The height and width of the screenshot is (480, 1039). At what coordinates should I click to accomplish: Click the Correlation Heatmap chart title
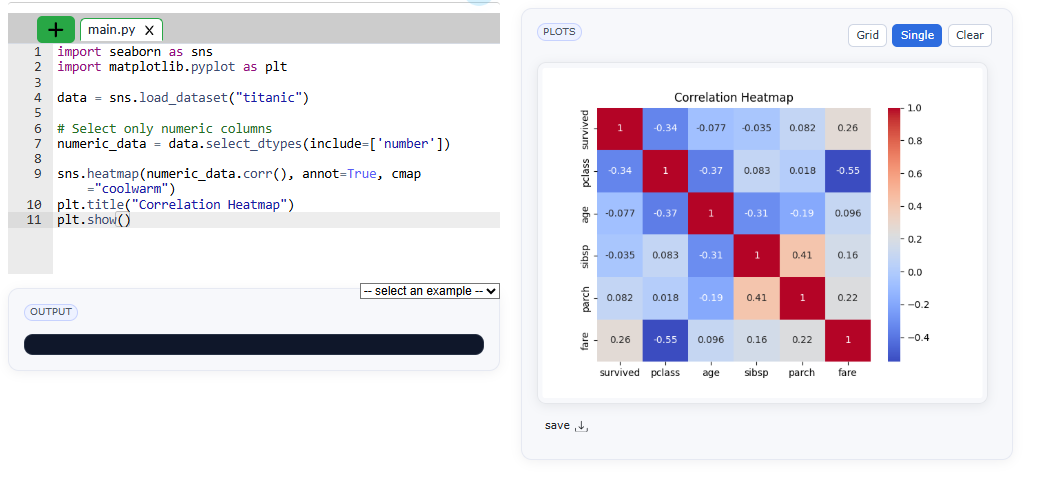pos(733,97)
